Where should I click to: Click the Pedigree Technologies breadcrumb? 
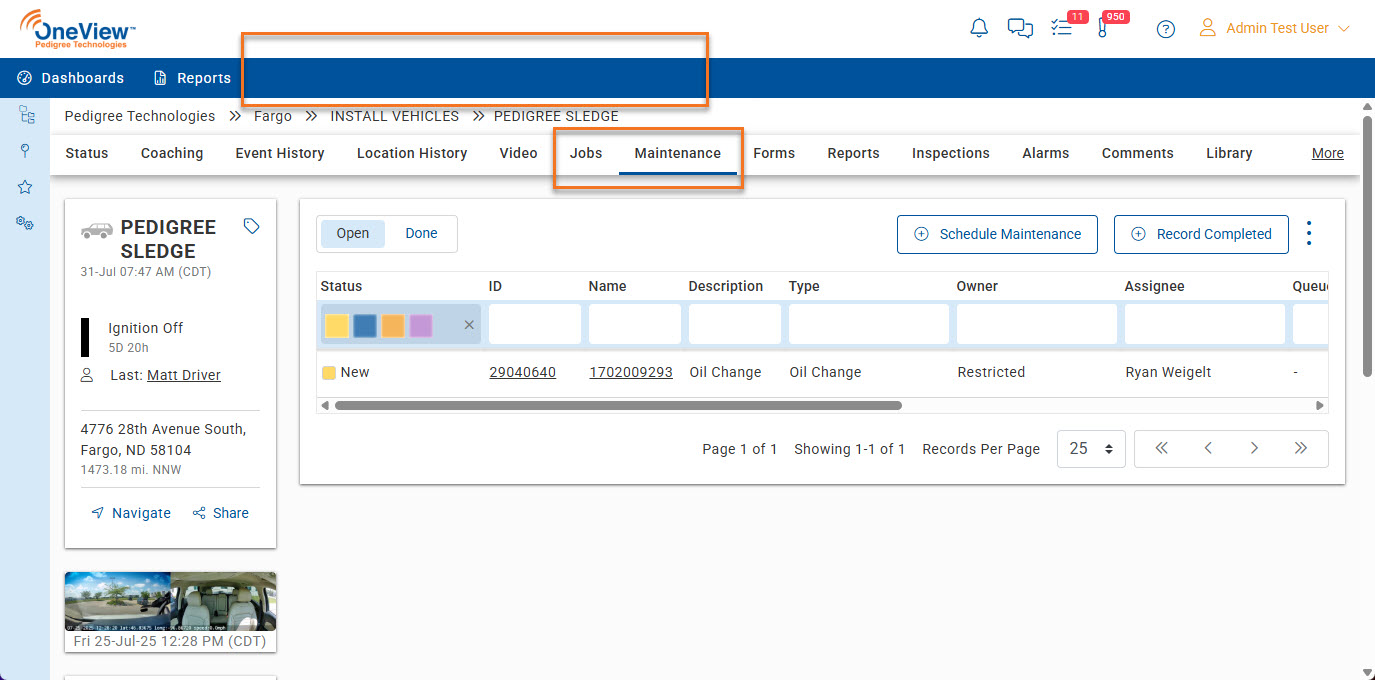[x=140, y=116]
